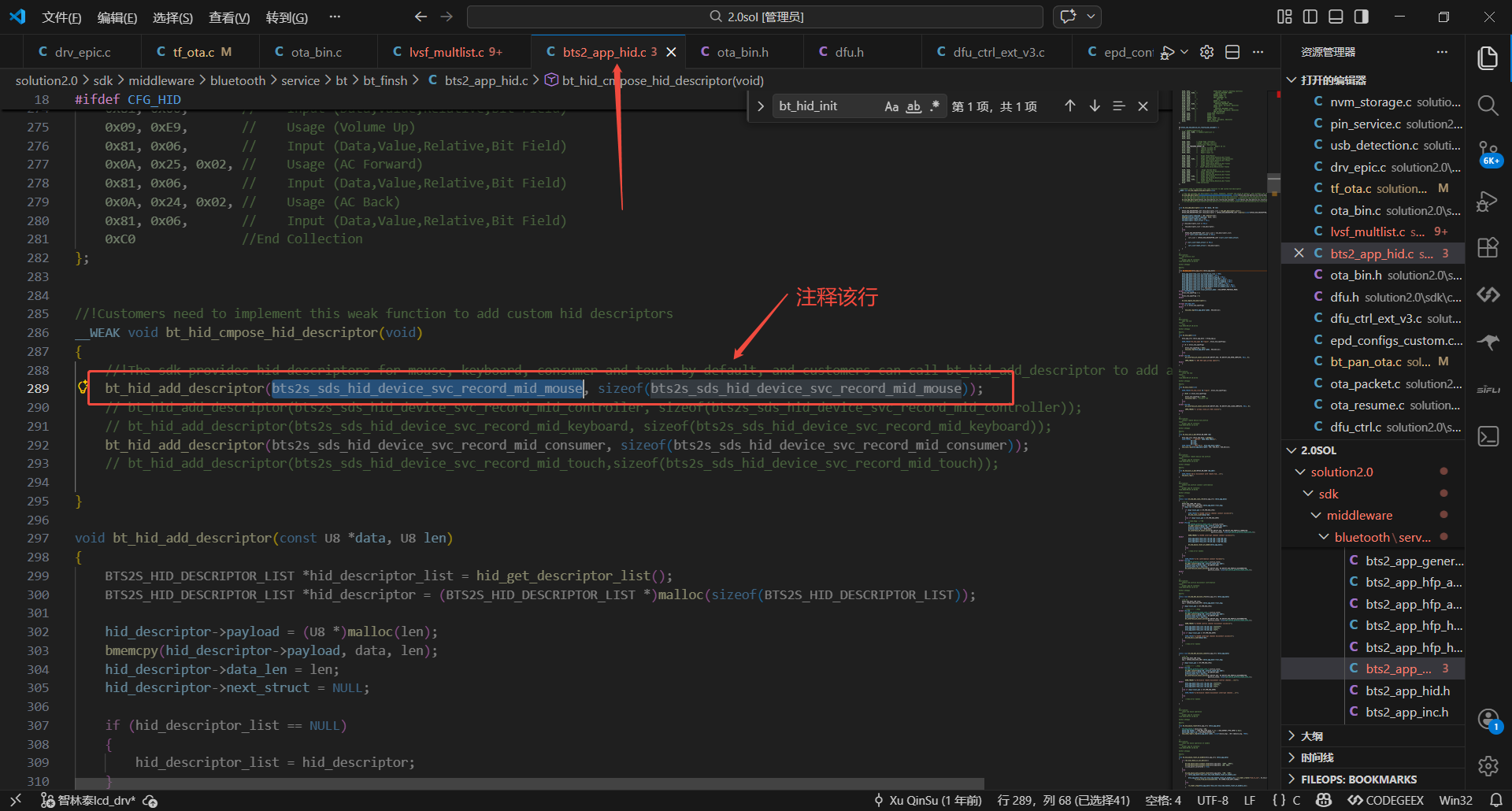Open the Explorer files icon

coord(1488,57)
